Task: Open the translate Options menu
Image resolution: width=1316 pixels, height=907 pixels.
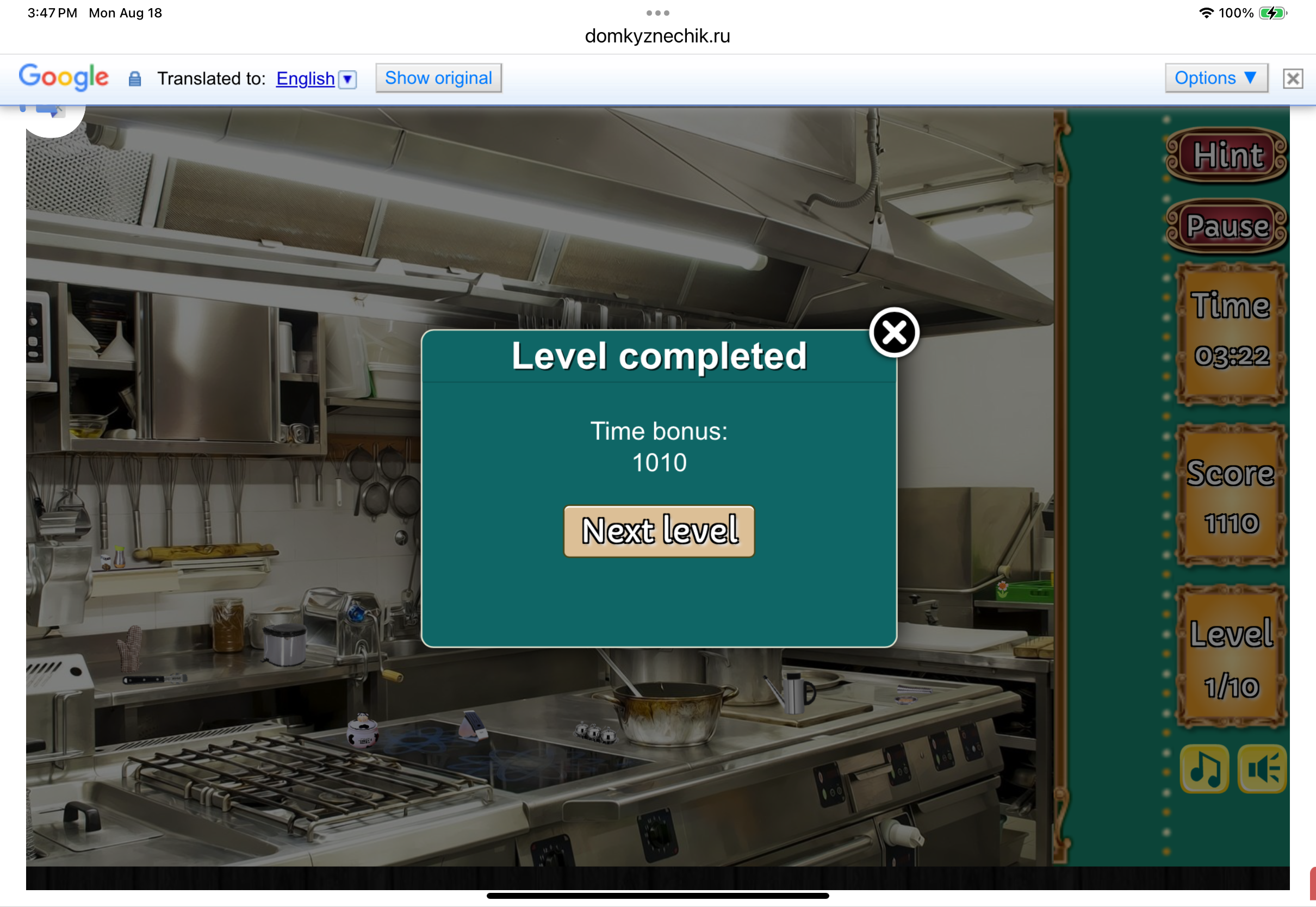Action: [x=1216, y=78]
